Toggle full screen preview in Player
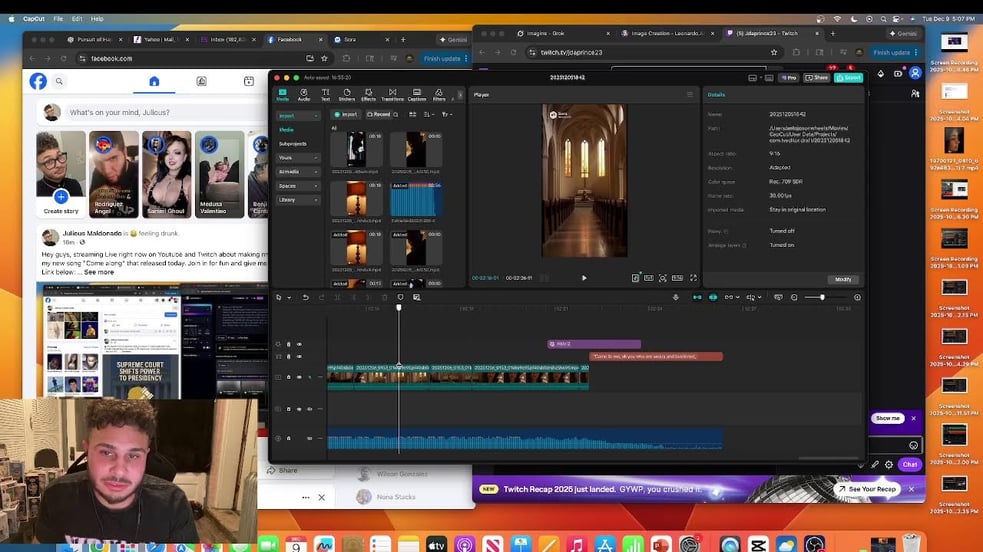This screenshot has height=552, width=983. pos(693,278)
